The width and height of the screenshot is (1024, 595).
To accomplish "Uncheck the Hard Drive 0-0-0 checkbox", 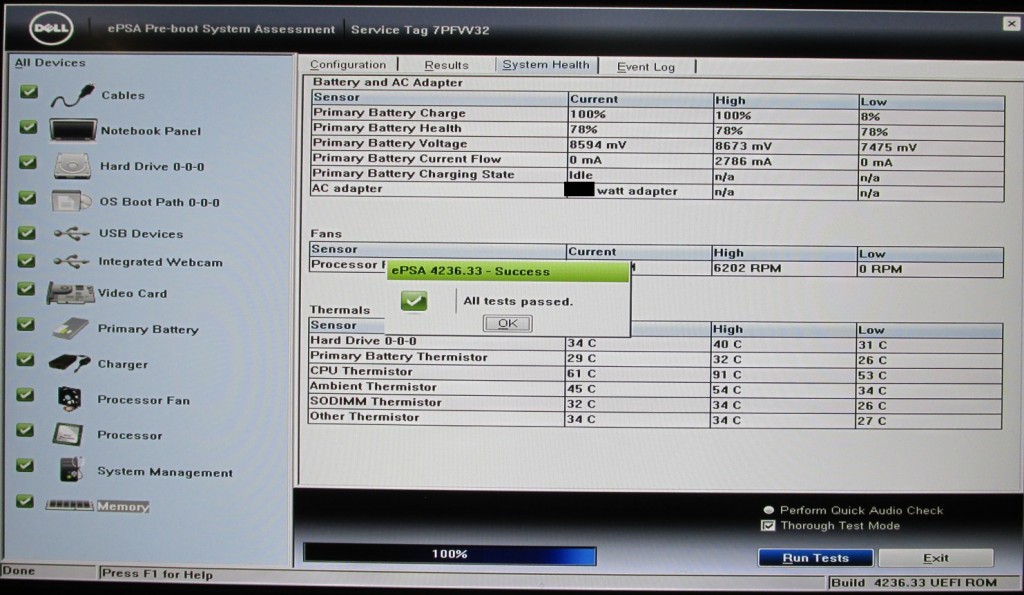I will pos(27,162).
